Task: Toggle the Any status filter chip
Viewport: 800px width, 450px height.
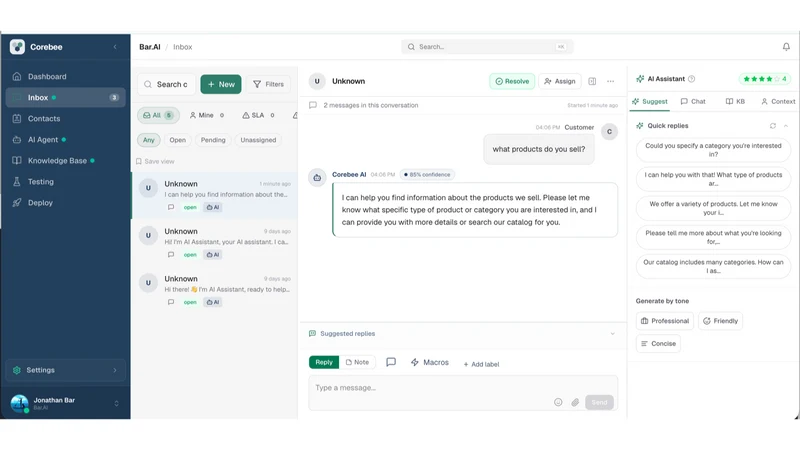Action: coord(148,140)
